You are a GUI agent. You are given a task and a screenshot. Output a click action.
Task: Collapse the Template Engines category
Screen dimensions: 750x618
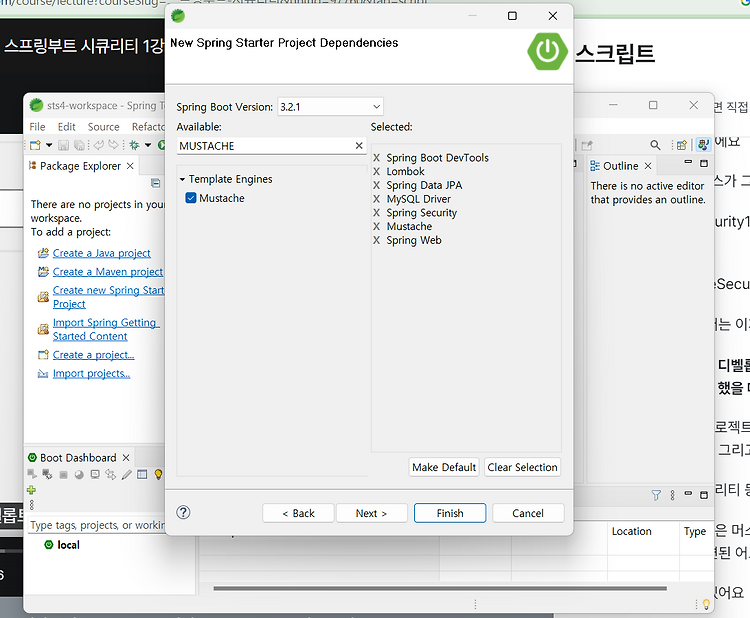182,179
